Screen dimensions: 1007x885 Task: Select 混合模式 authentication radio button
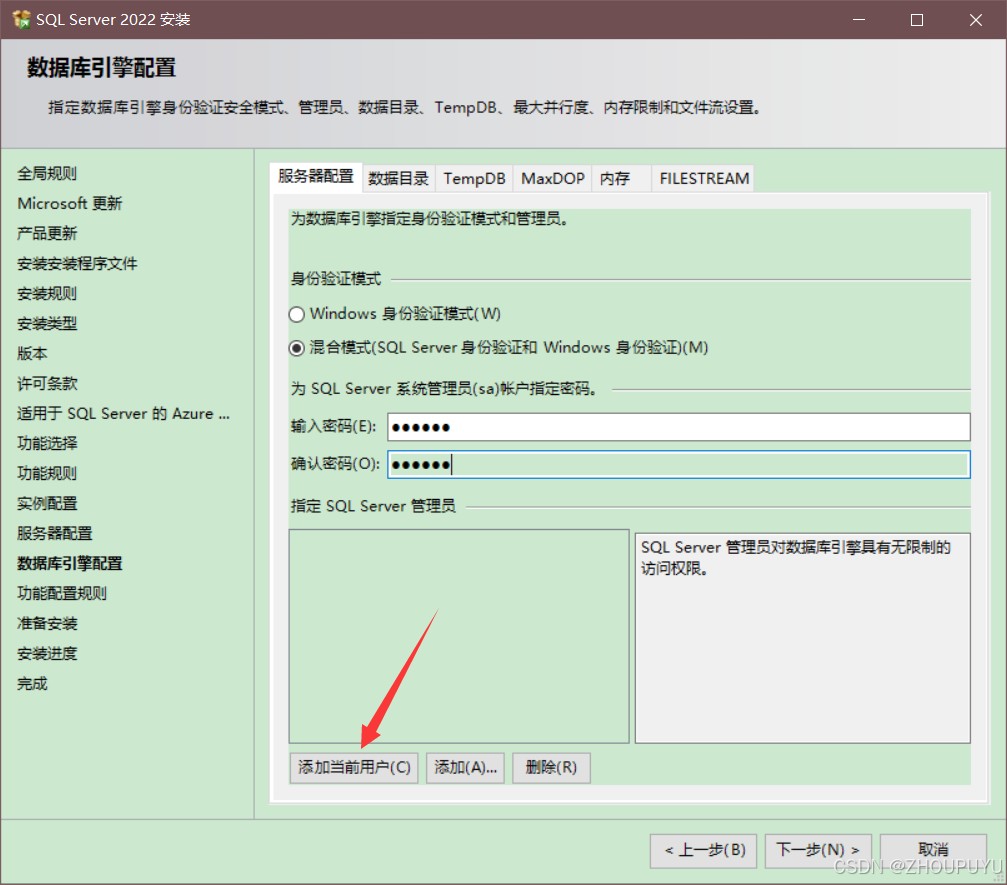point(296,348)
